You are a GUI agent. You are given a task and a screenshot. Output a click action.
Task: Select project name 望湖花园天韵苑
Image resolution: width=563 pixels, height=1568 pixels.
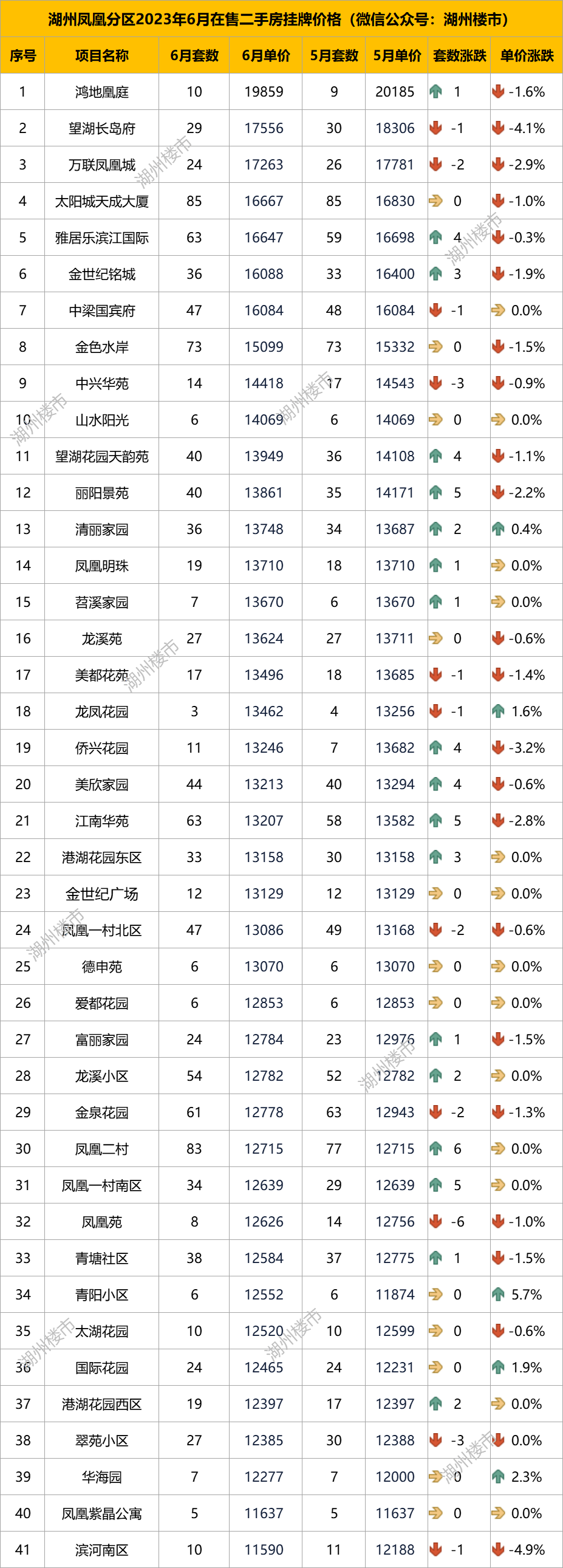point(101,457)
